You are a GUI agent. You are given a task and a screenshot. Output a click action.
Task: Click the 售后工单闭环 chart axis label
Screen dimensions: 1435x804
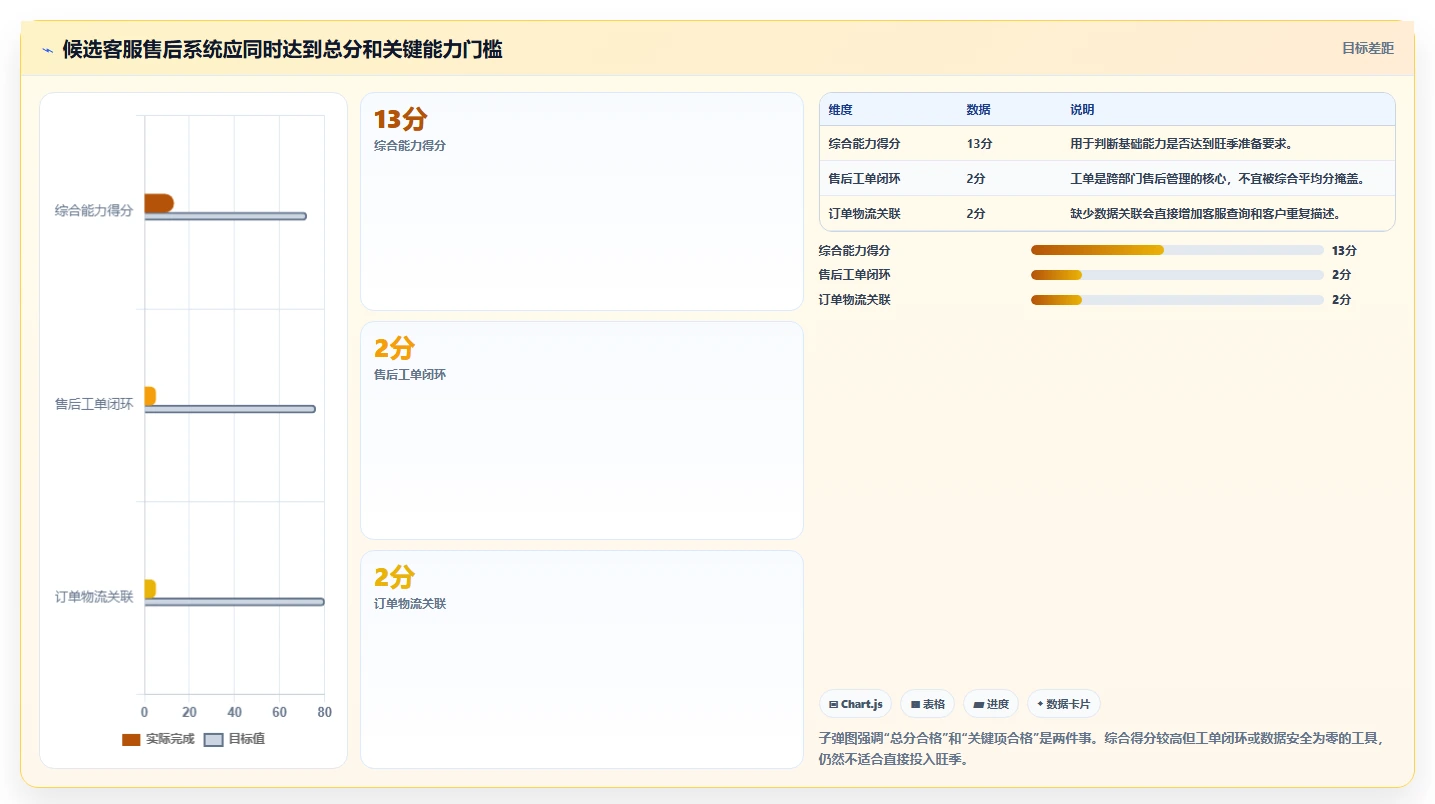point(94,404)
